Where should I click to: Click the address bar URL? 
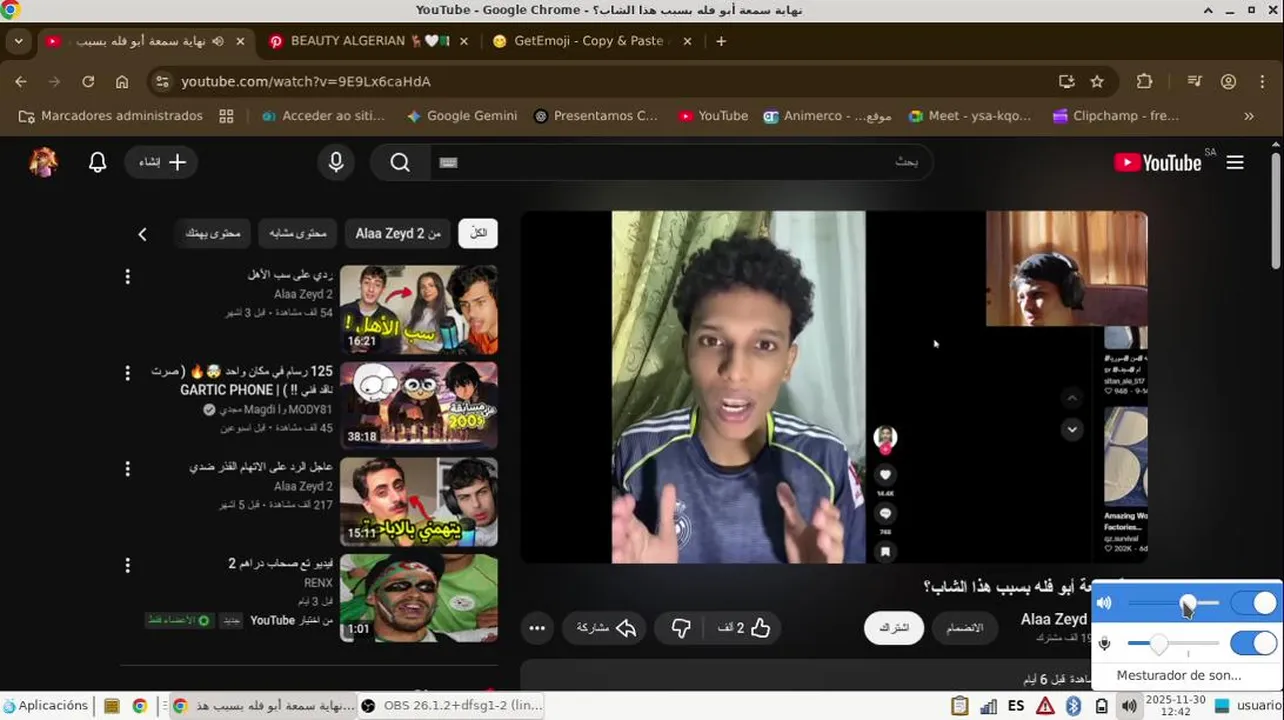[305, 82]
